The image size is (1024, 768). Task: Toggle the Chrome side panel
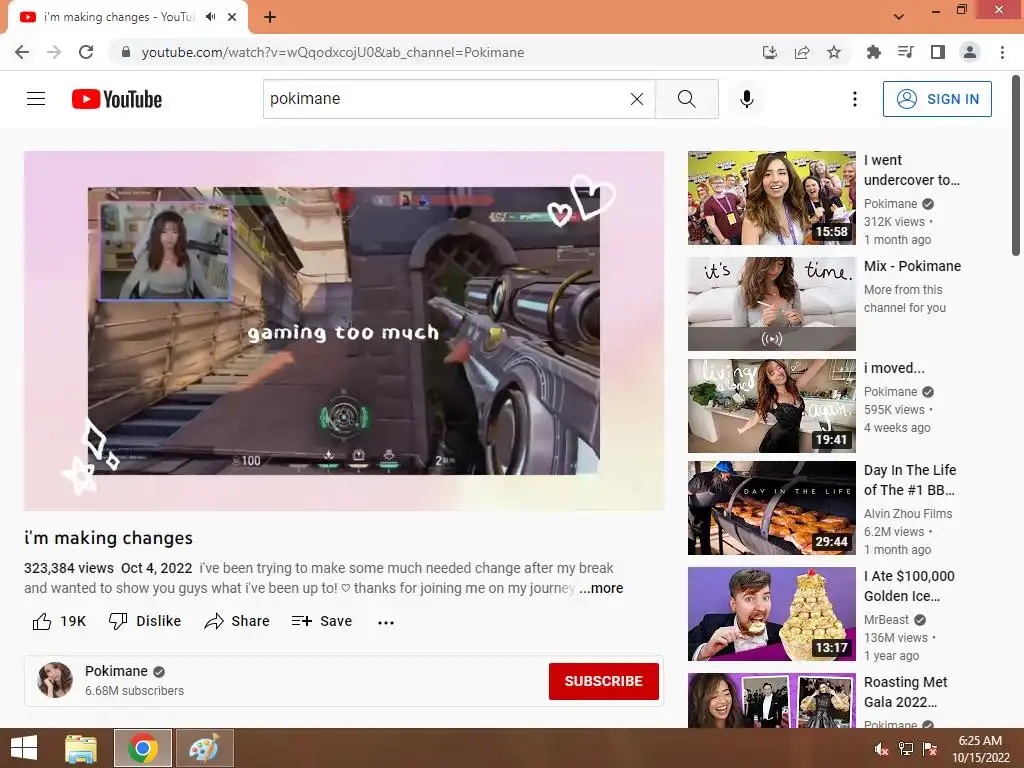pos(938,52)
